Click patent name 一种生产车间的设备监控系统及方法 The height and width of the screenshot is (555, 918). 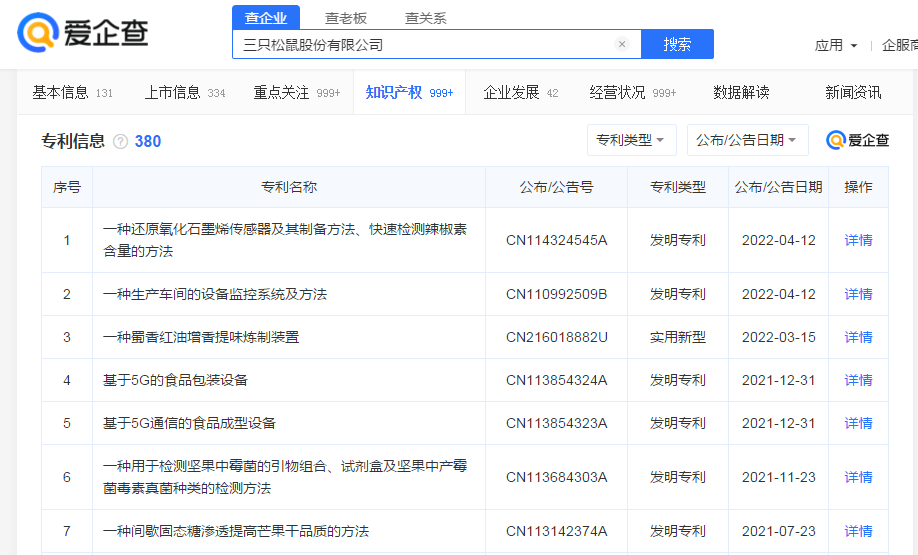tap(215, 294)
